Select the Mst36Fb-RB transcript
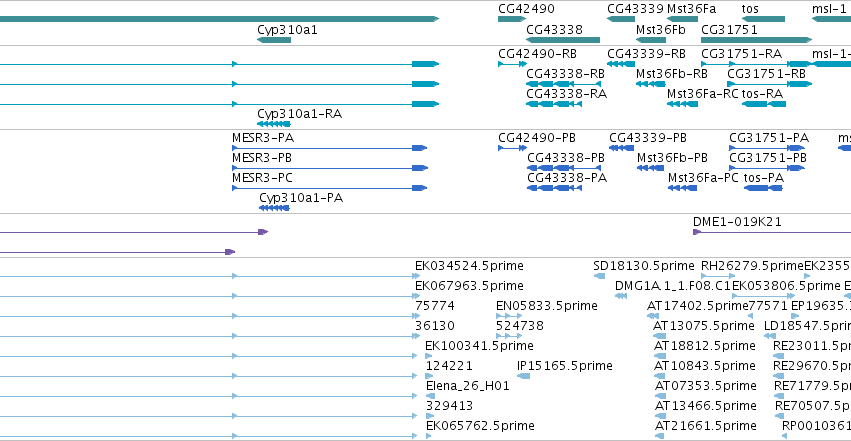Image resolution: width=851 pixels, height=441 pixels. 651,84
